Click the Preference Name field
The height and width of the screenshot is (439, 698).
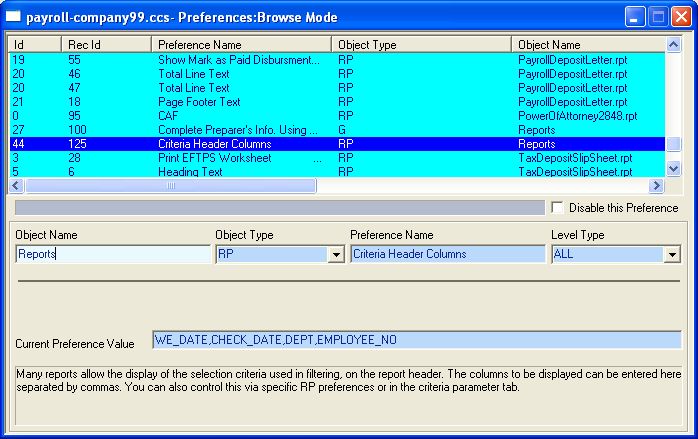tap(433, 254)
